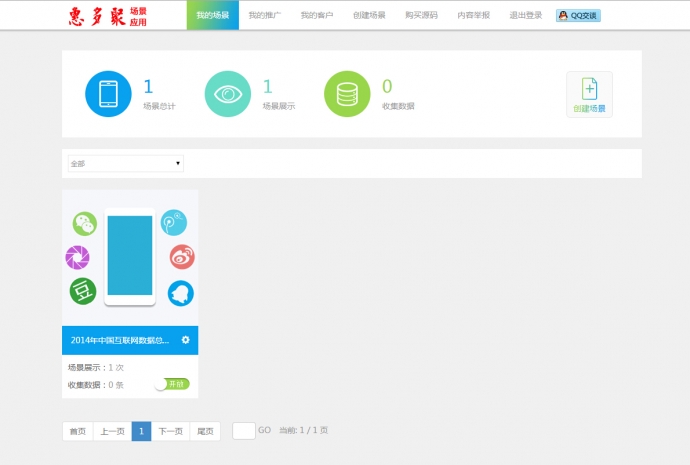Open the scene settings gear icon
This screenshot has height=465, width=690.
186,340
